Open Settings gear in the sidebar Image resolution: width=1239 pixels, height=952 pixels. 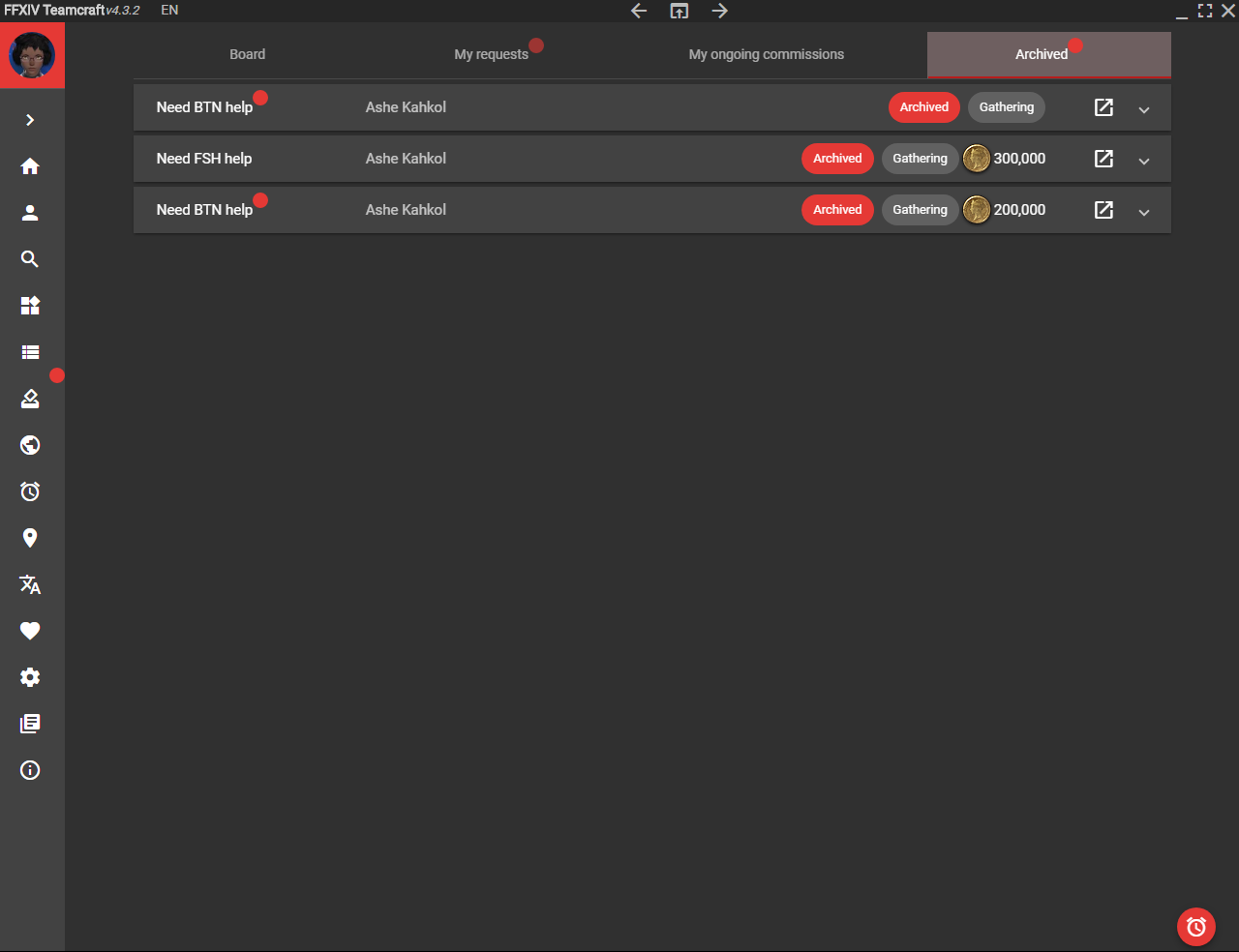(30, 677)
